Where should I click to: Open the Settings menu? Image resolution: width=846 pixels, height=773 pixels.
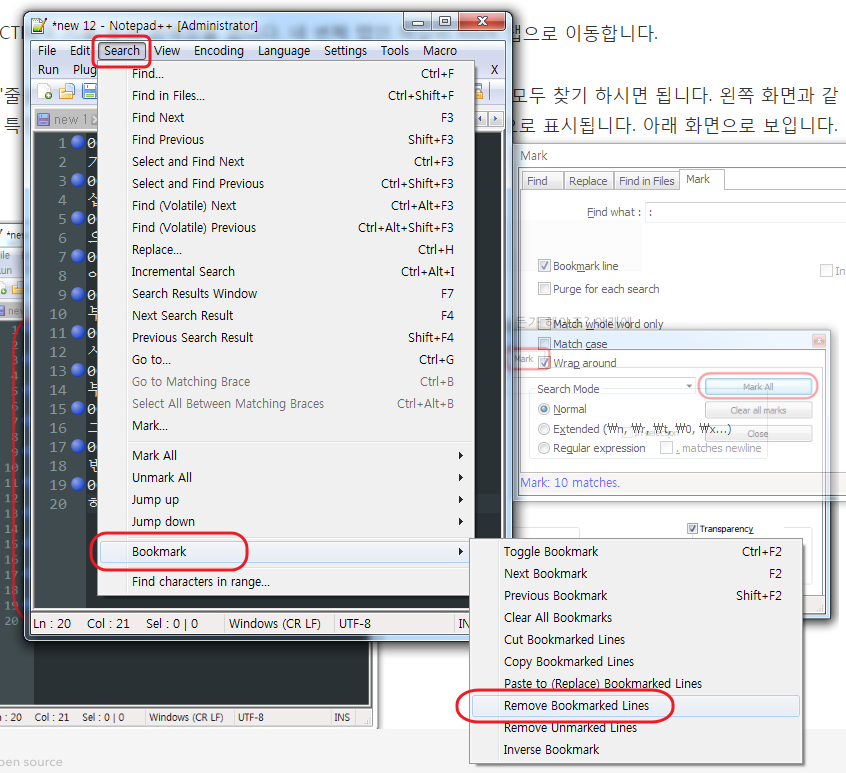pyautogui.click(x=345, y=51)
